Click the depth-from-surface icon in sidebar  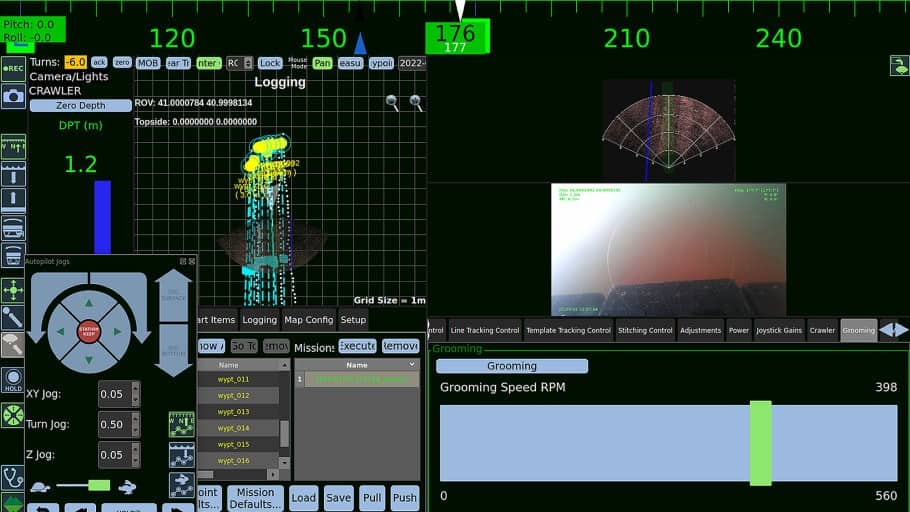click(x=13, y=174)
